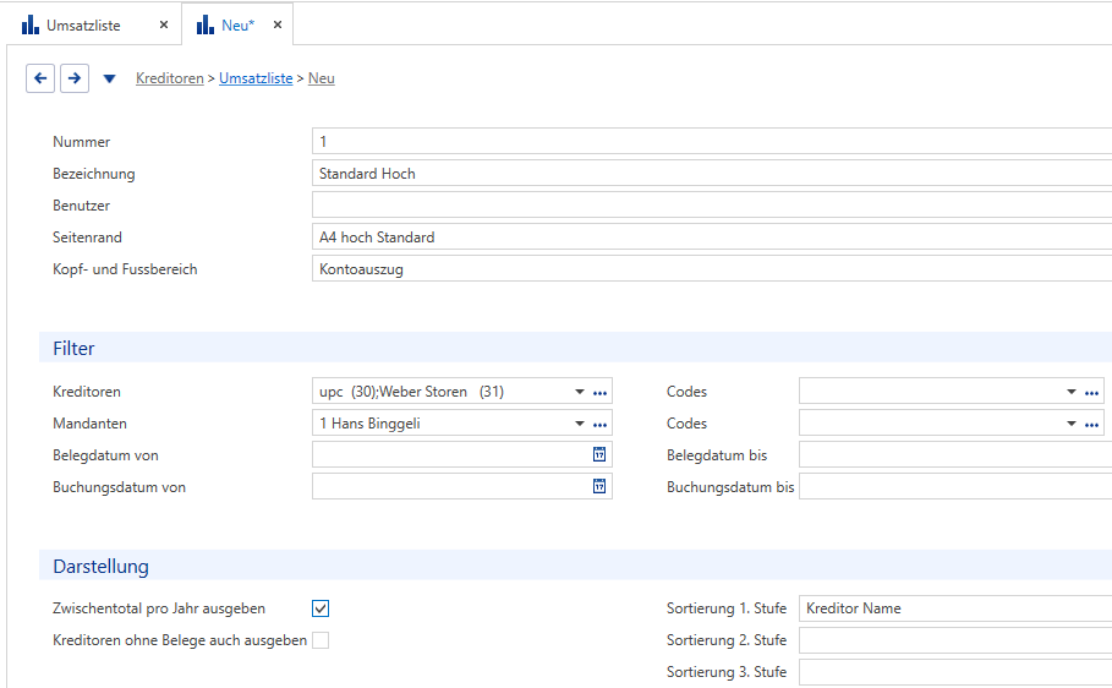This screenshot has height=688, width=1112.
Task: Click the Buchungsdatum bis date field
Action: 955,487
